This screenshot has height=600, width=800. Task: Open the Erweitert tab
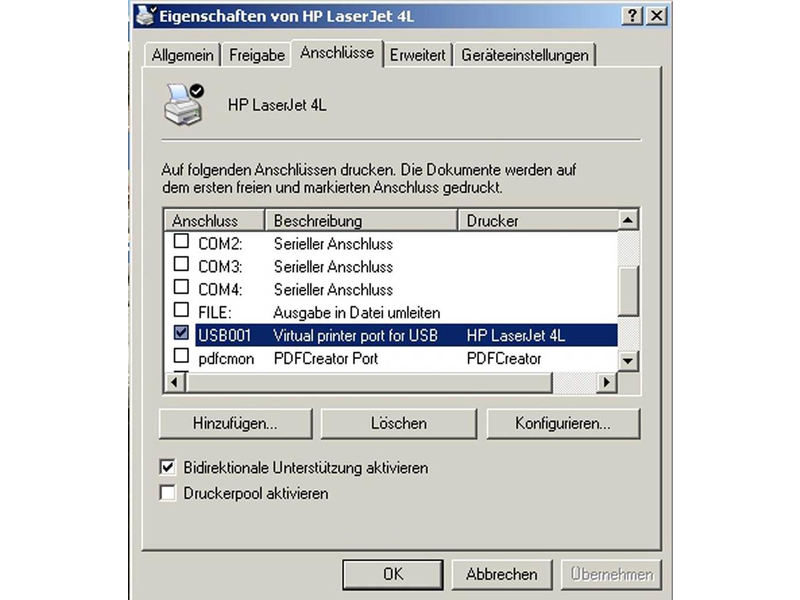[x=417, y=55]
